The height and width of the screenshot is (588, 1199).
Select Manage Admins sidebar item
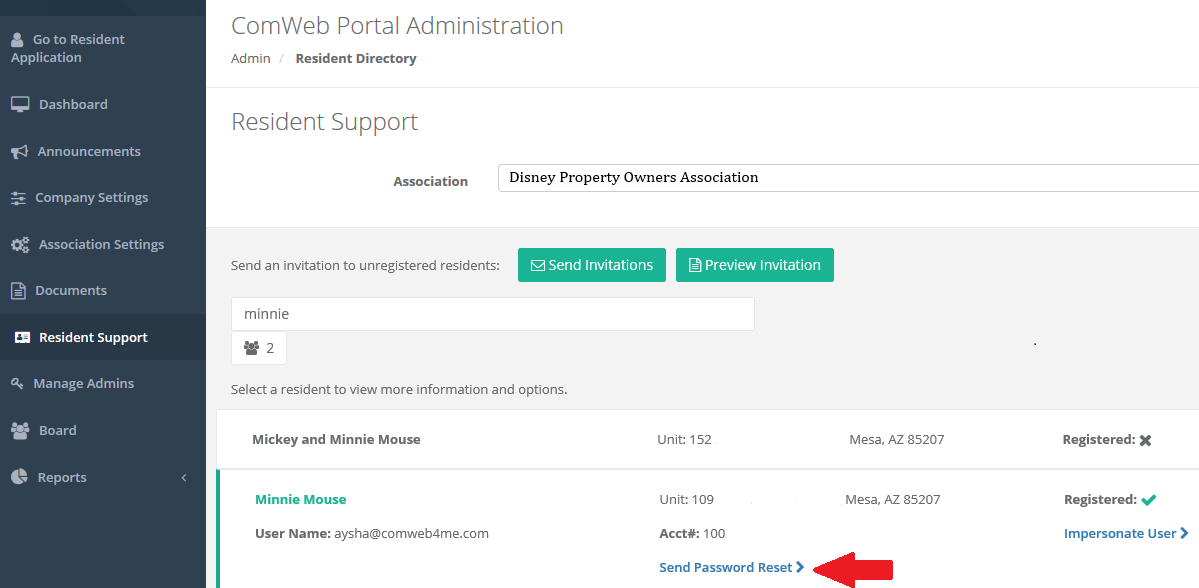tap(83, 384)
